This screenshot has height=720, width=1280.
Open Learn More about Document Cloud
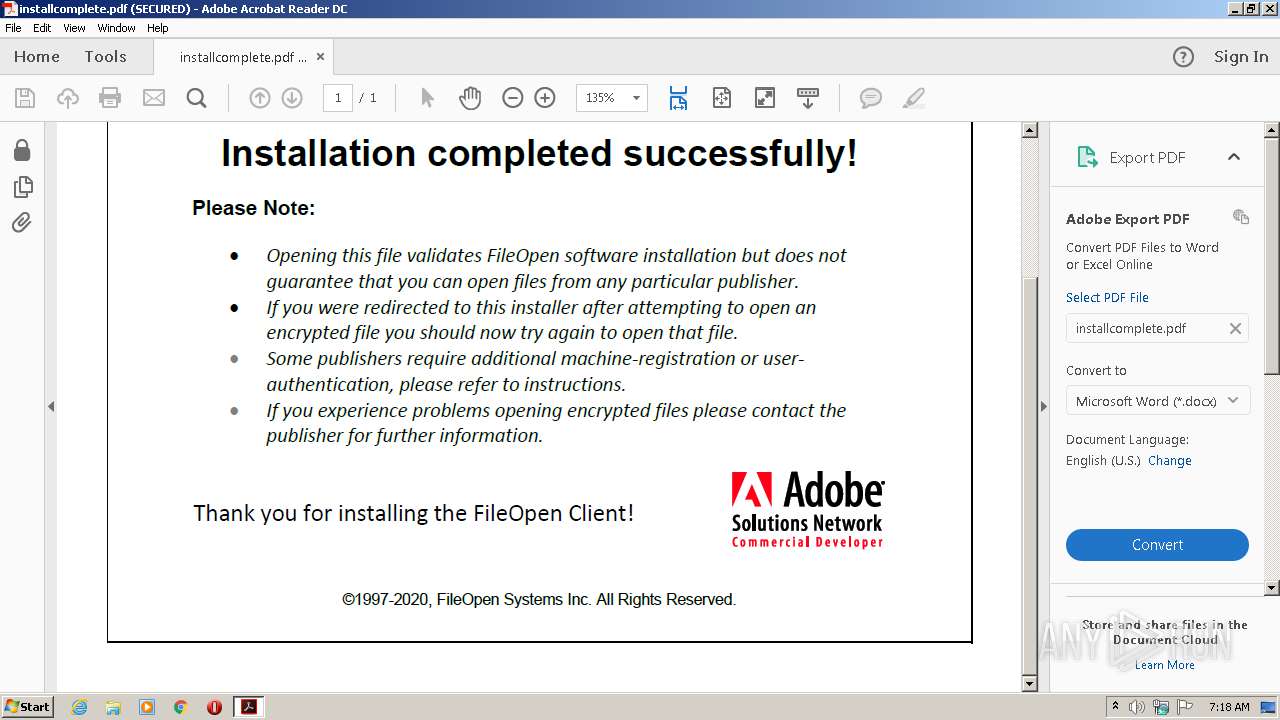(x=1165, y=665)
